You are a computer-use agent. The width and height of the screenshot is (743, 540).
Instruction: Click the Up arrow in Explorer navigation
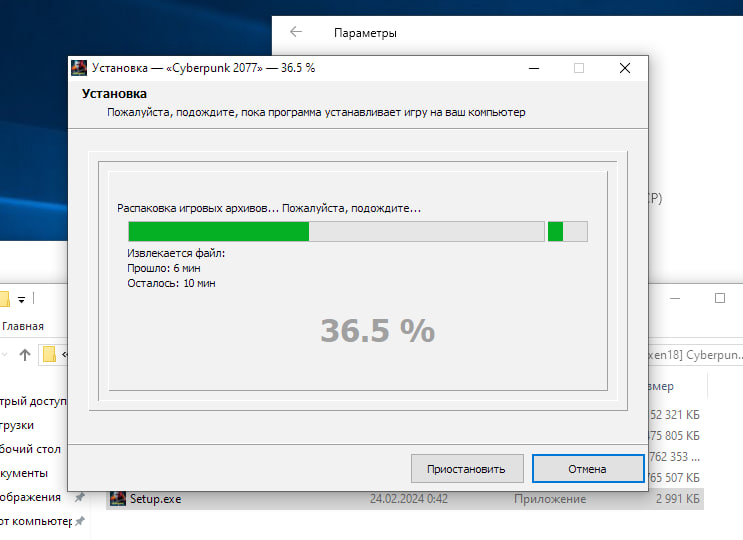click(x=25, y=354)
